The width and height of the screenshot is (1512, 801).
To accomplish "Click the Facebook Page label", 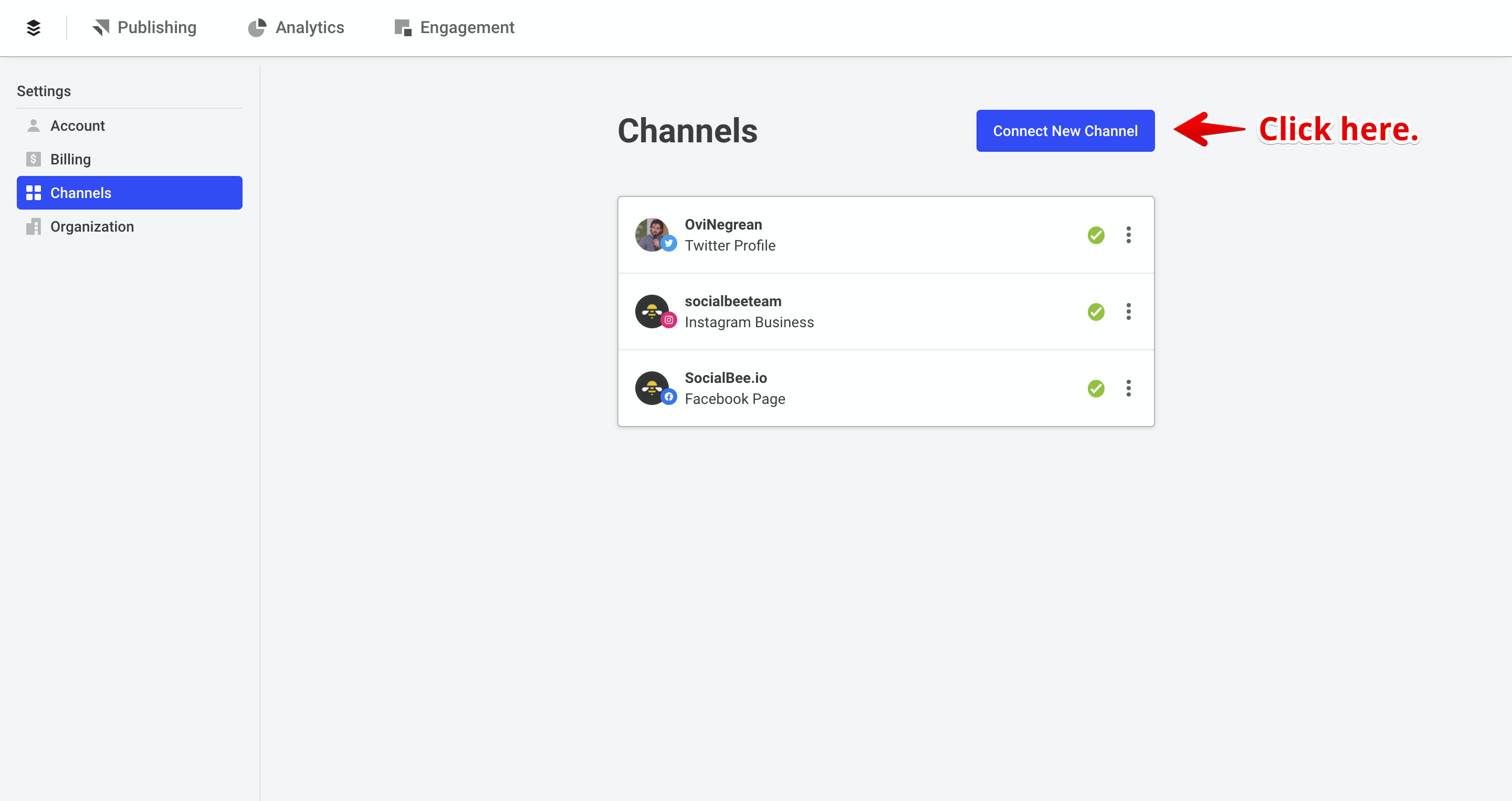I will tap(735, 399).
